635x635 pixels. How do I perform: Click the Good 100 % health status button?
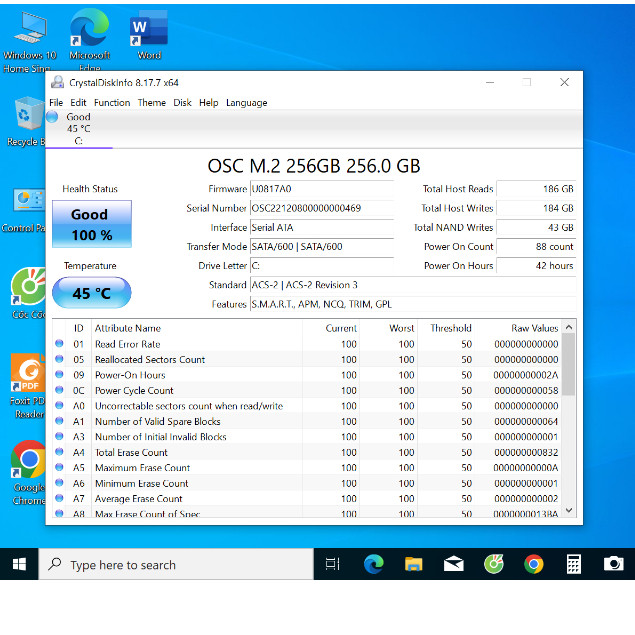tap(92, 224)
